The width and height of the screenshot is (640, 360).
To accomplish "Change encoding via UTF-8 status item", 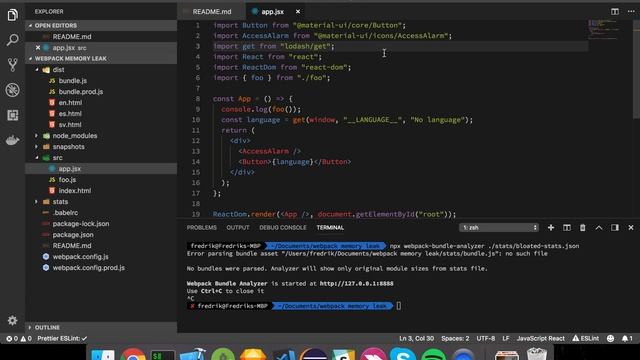I will (x=486, y=338).
